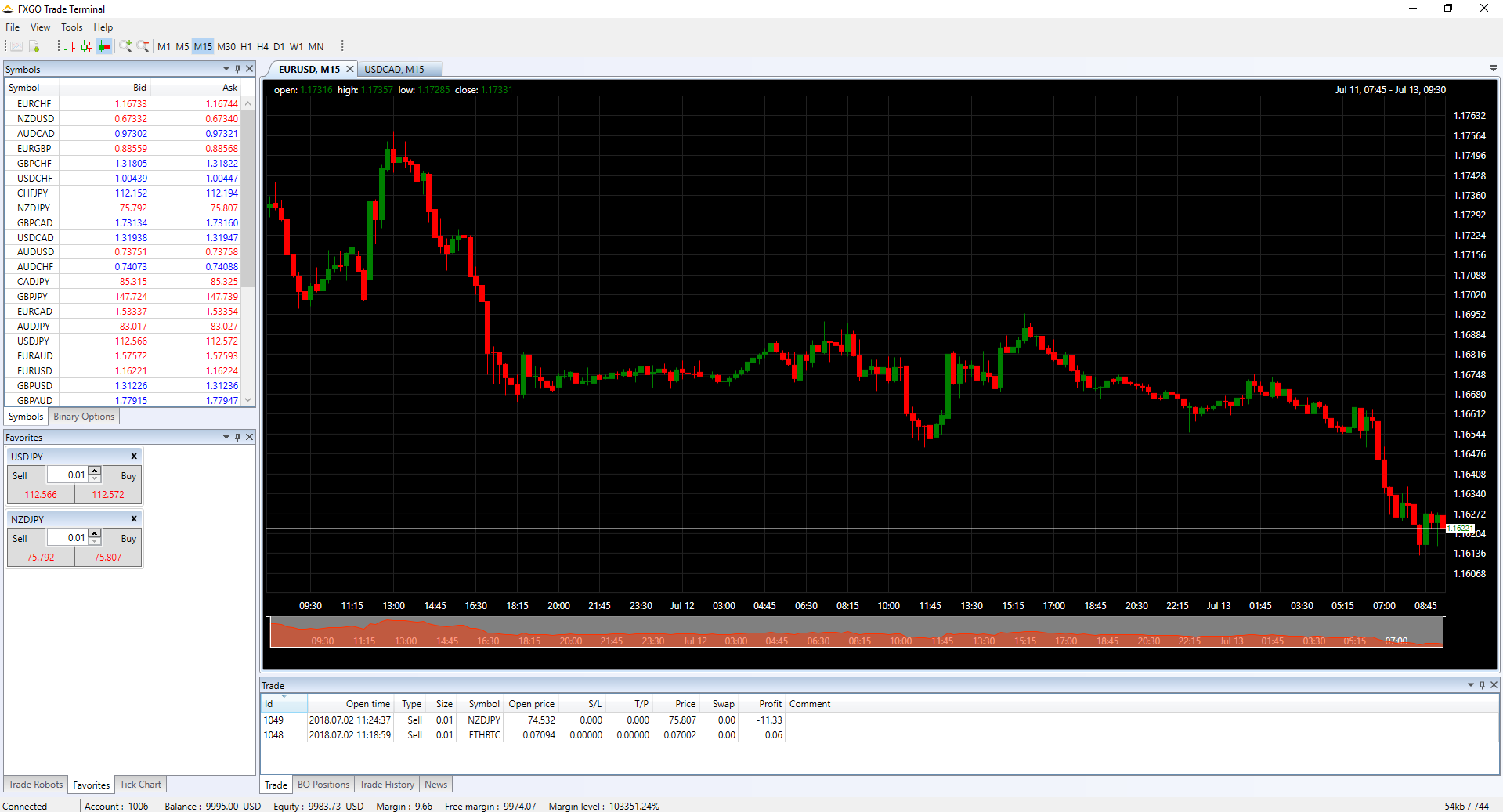
Task: Zoom out with minus magnifier icon
Action: 143,47
